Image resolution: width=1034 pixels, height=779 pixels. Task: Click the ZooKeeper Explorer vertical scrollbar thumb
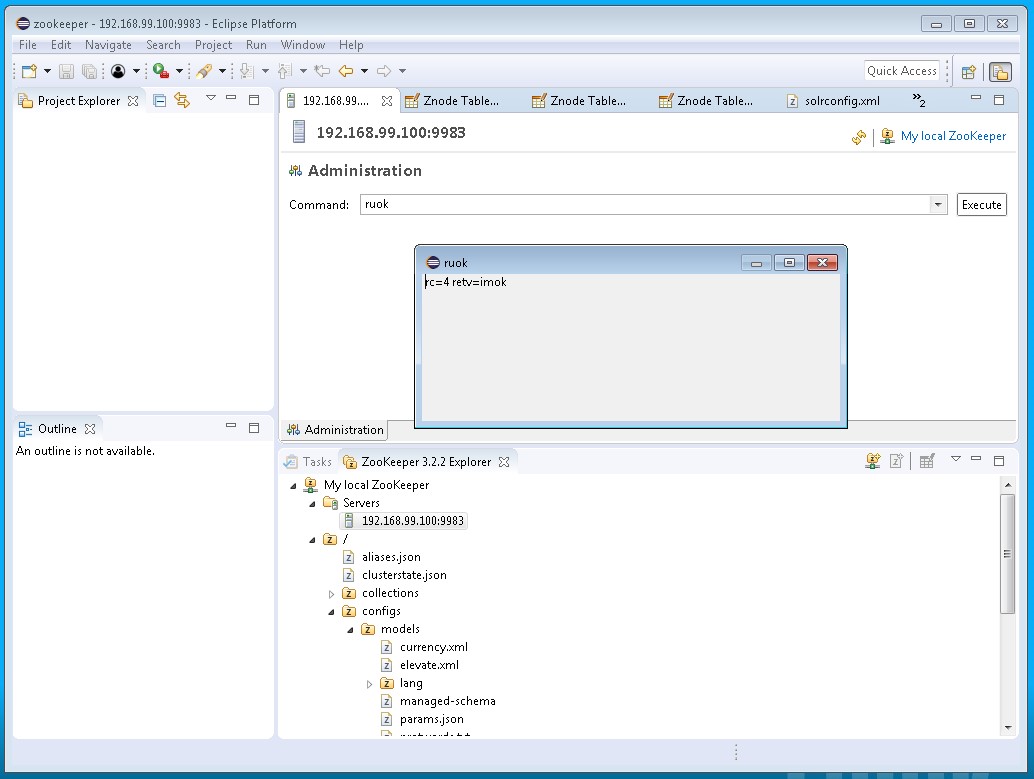tap(1007, 554)
